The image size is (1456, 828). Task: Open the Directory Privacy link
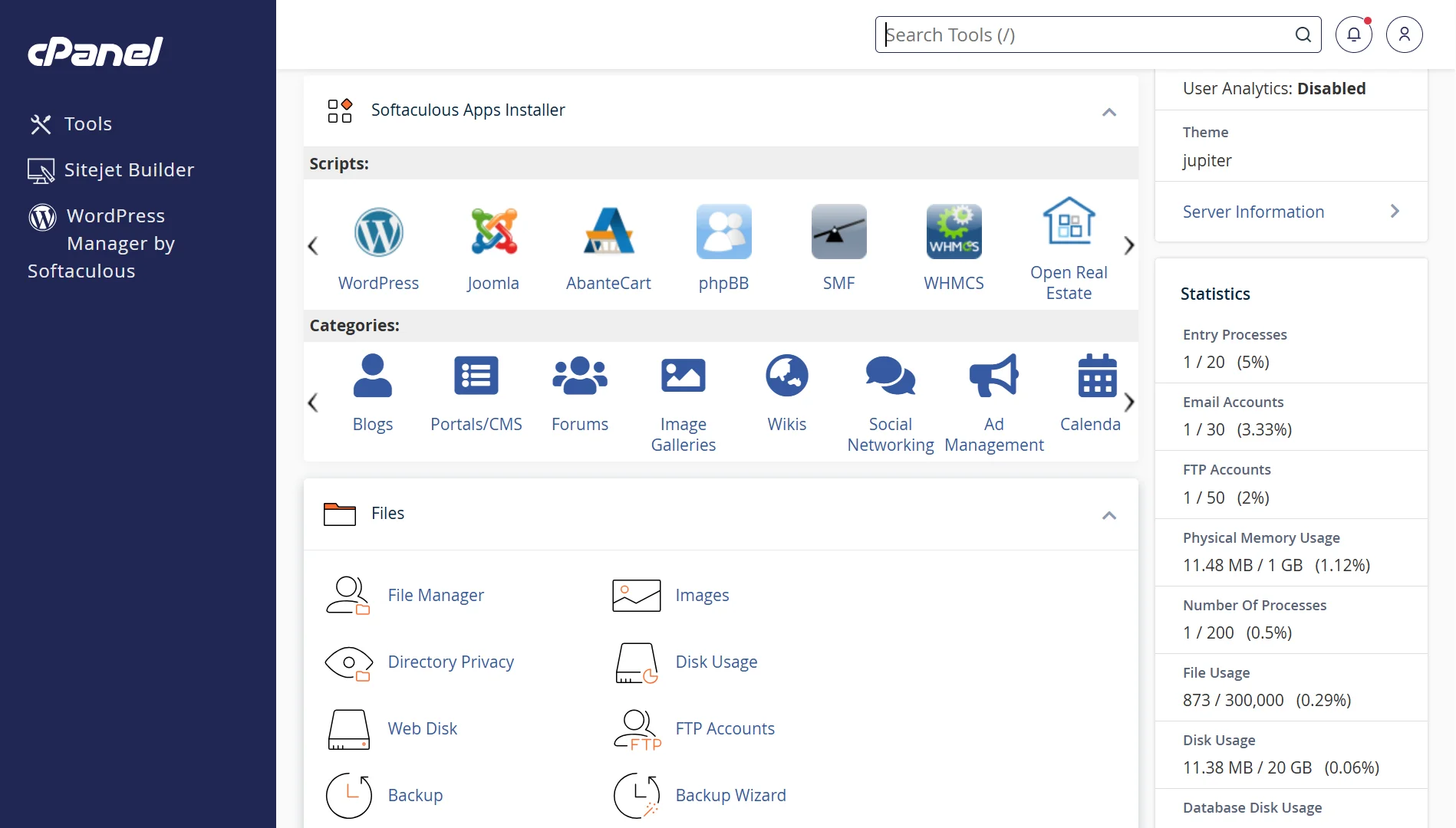pos(451,662)
